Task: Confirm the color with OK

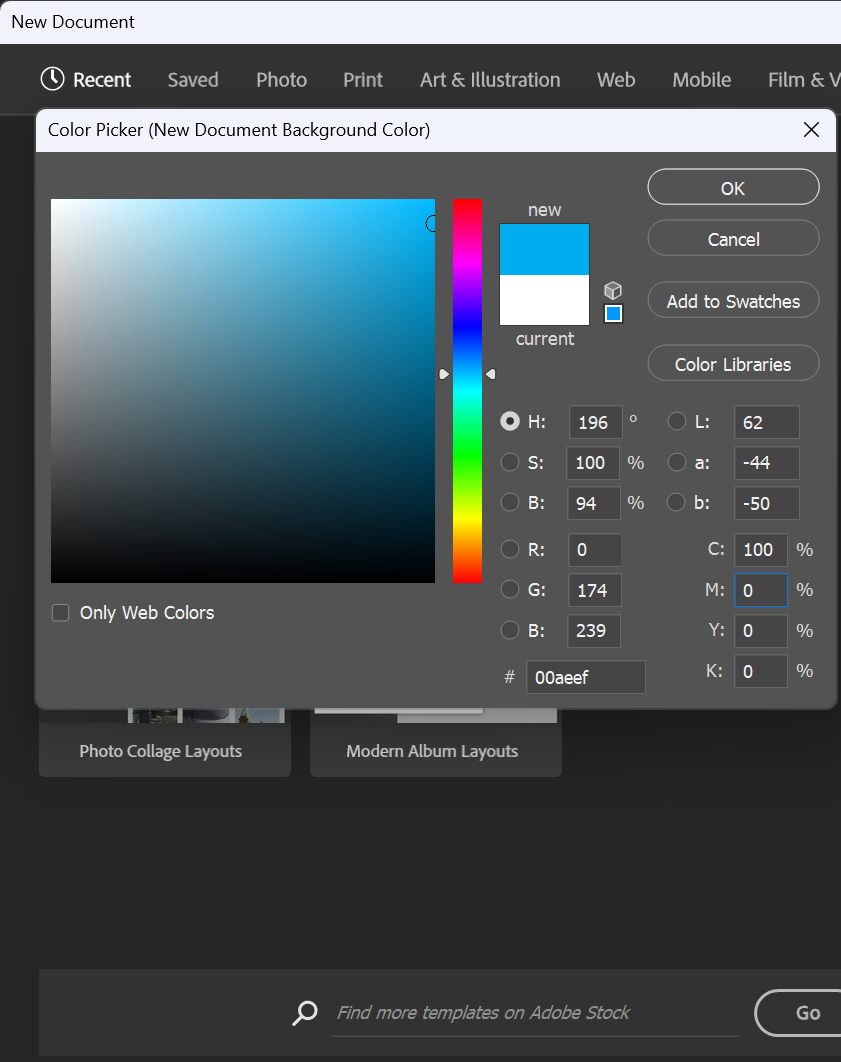Action: pos(733,188)
